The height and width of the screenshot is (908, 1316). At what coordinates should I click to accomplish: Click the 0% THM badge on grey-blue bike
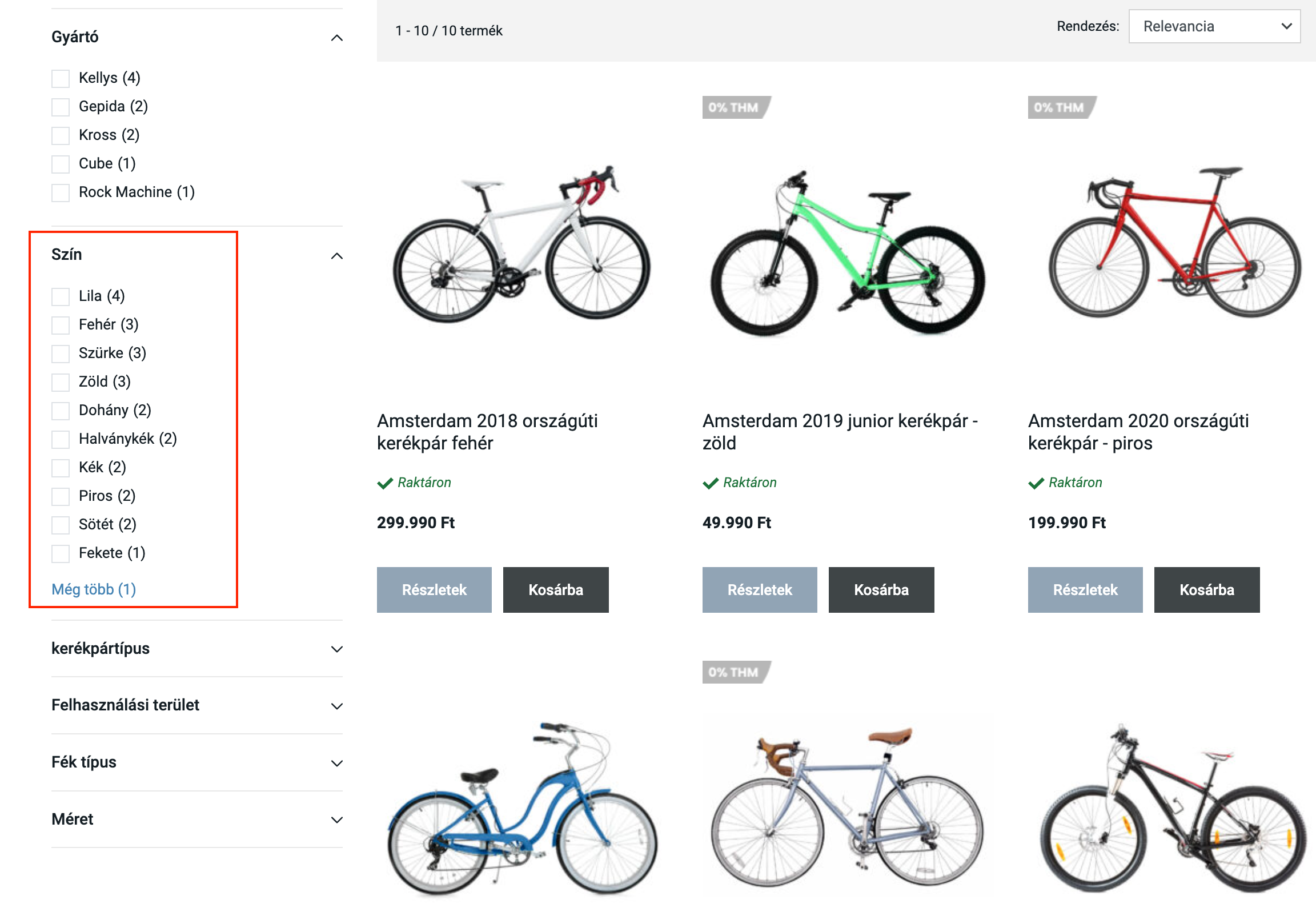[735, 672]
